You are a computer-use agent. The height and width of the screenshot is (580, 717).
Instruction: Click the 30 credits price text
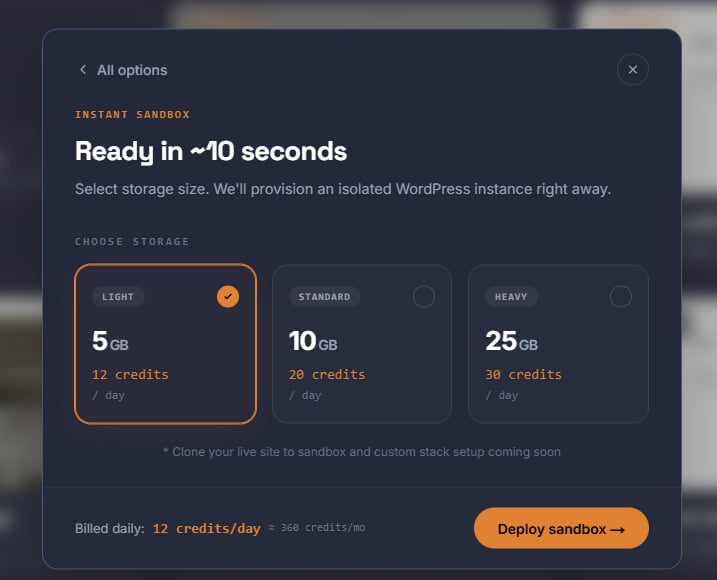click(x=524, y=375)
